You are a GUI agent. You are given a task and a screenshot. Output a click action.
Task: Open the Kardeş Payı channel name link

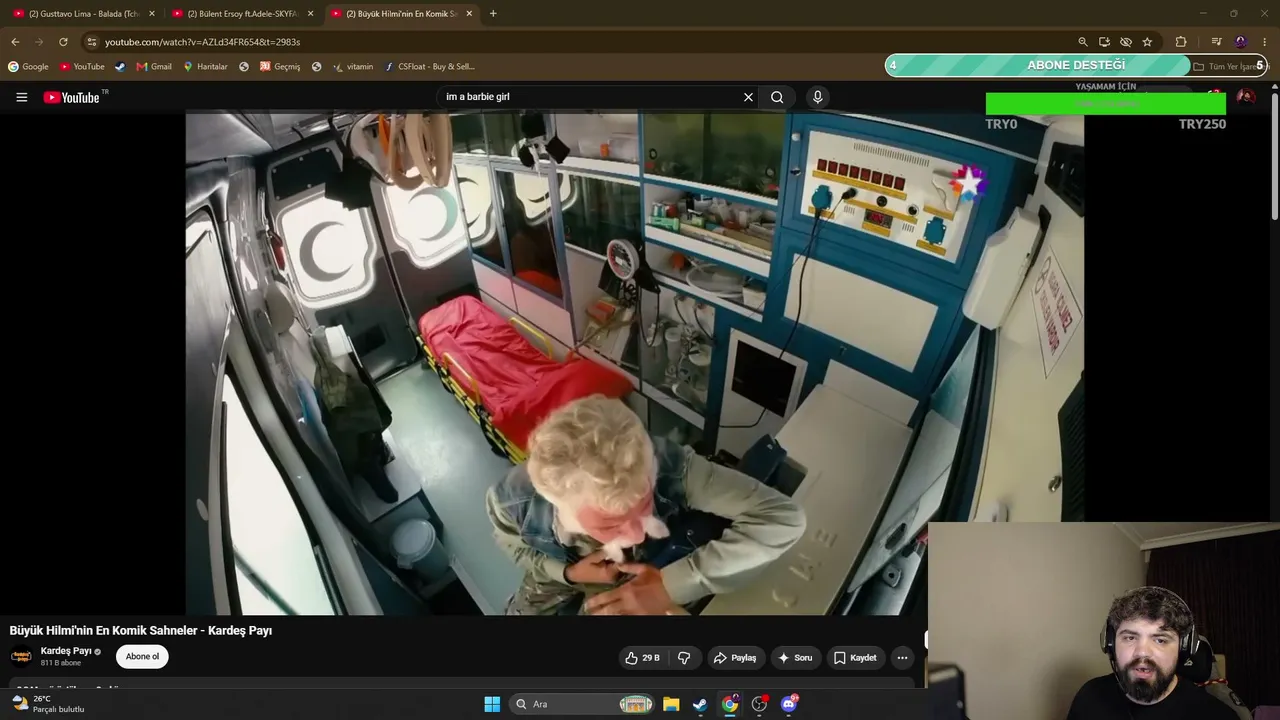[x=66, y=651]
